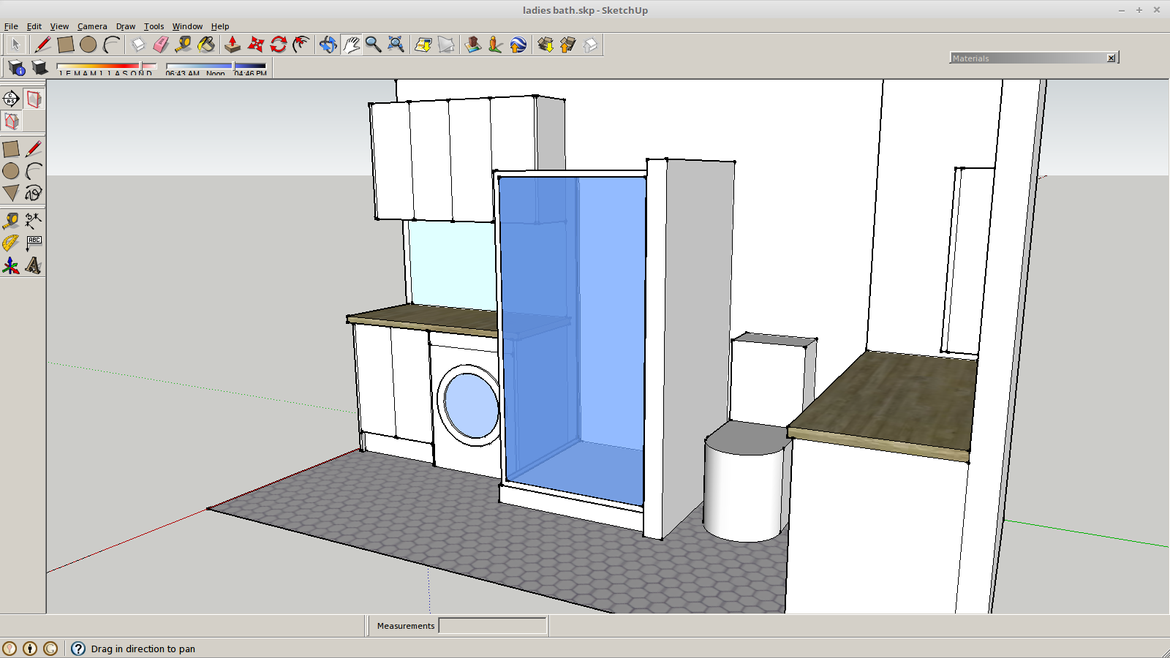Open Instructor help from status bar question mark

click(x=78, y=649)
